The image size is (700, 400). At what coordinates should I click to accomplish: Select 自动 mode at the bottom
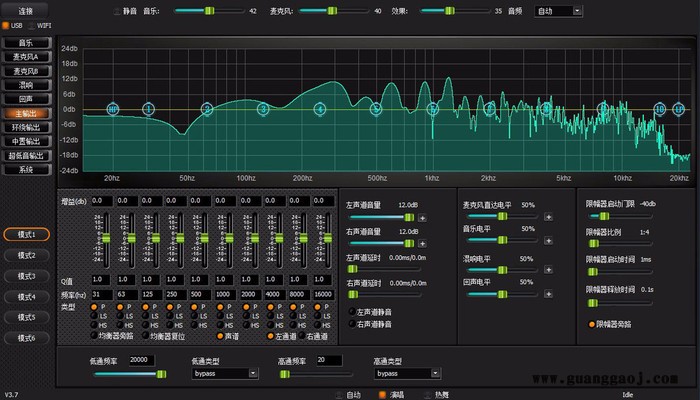click(339, 395)
